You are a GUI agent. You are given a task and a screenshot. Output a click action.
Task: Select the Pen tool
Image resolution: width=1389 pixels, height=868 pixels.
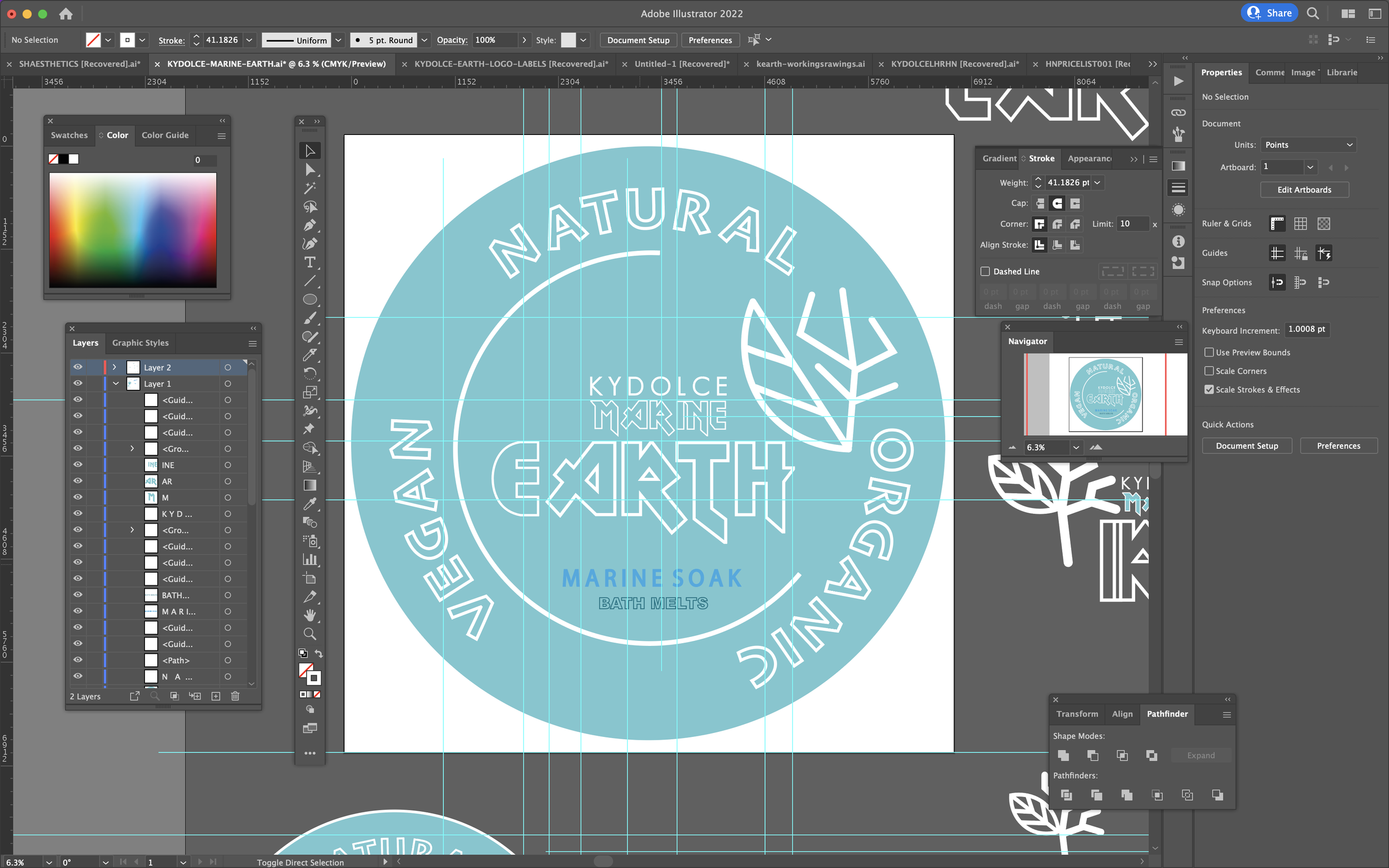coord(309,225)
